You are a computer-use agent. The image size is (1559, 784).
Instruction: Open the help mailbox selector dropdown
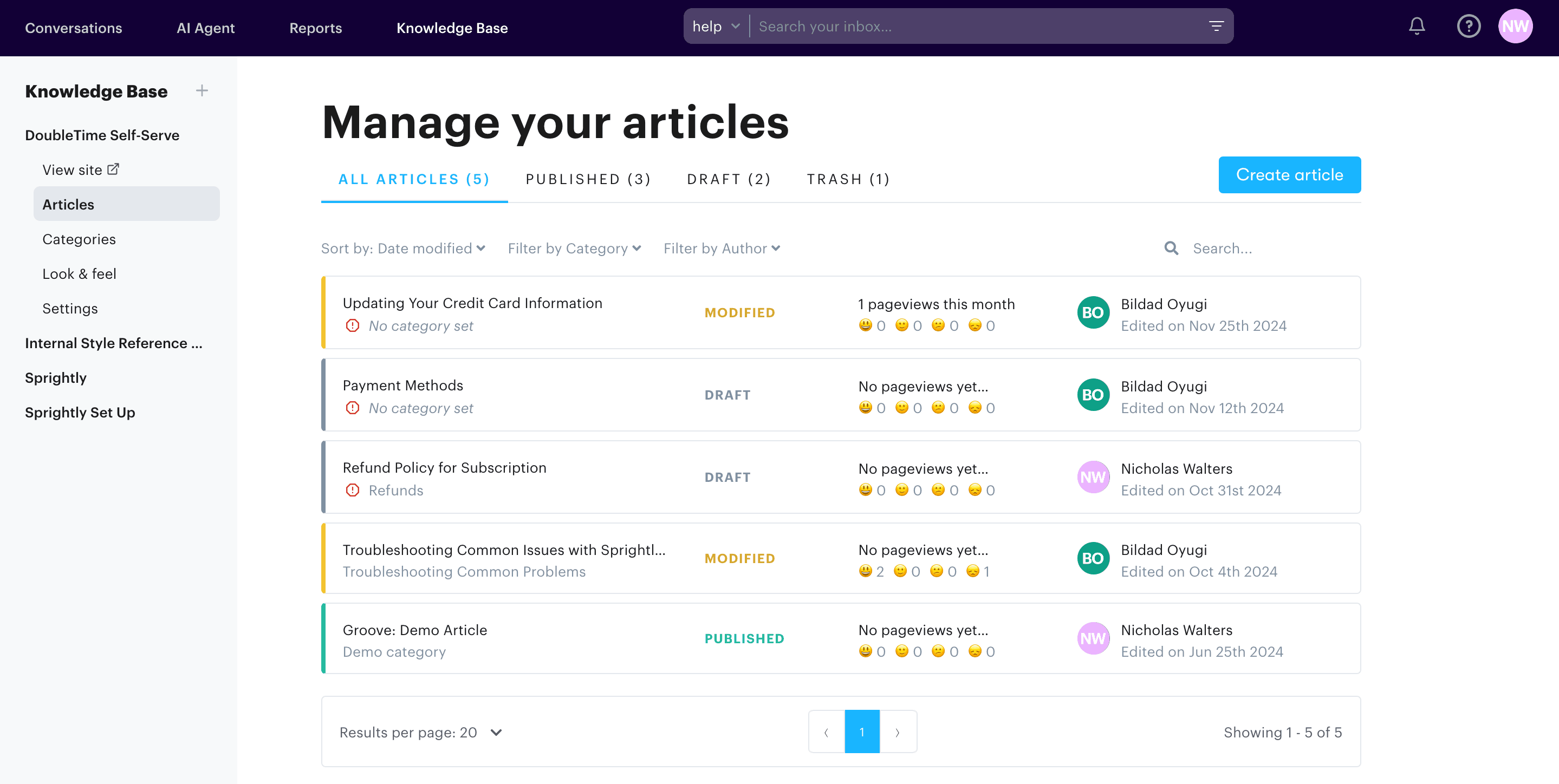pos(716,26)
